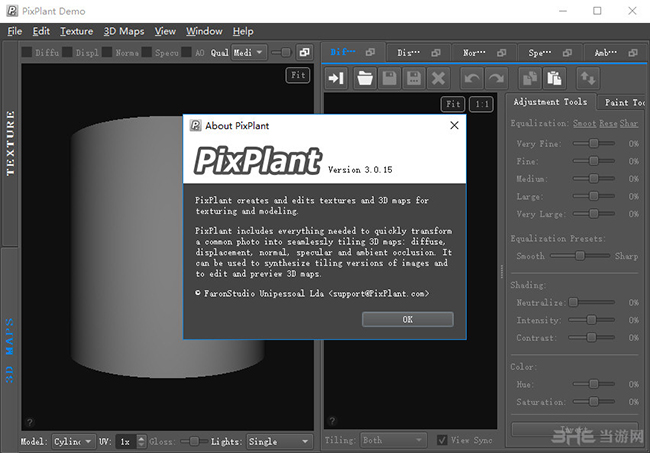
Task: Switch to the Ambient occlusion tab
Action: click(616, 53)
